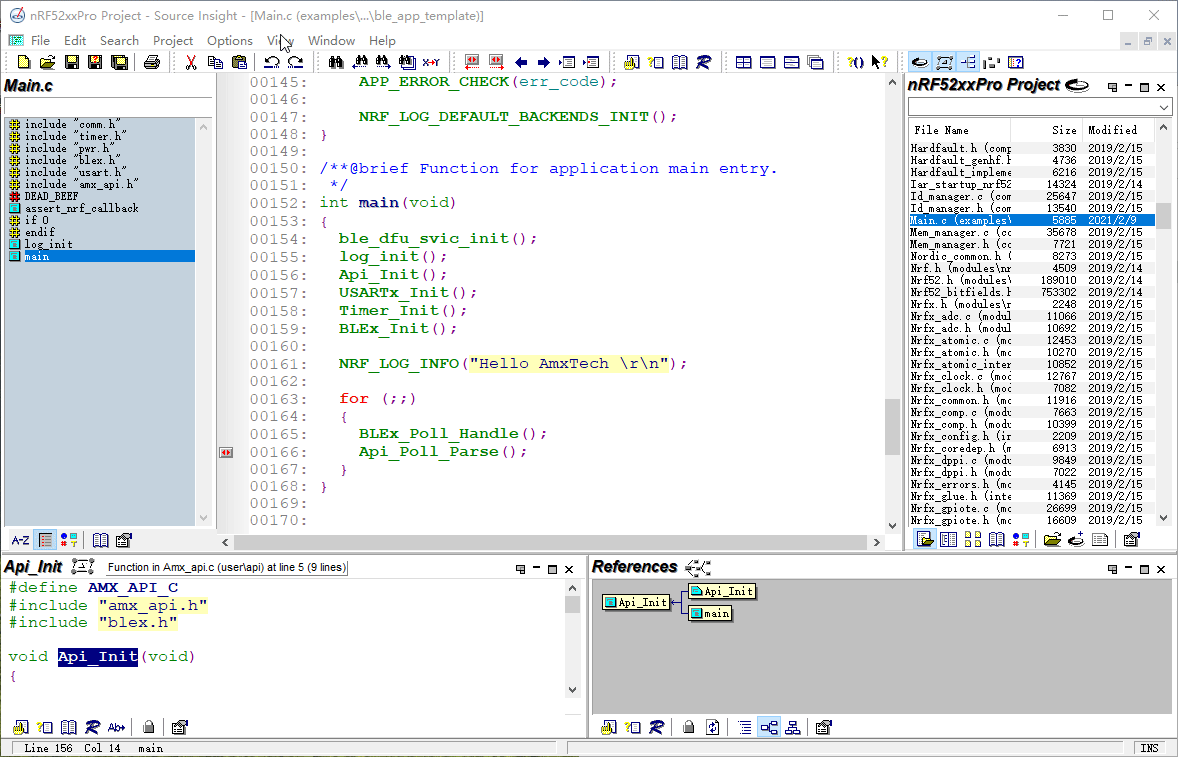Toggle the lock icon in References window
The image size is (1178, 757).
[688, 727]
